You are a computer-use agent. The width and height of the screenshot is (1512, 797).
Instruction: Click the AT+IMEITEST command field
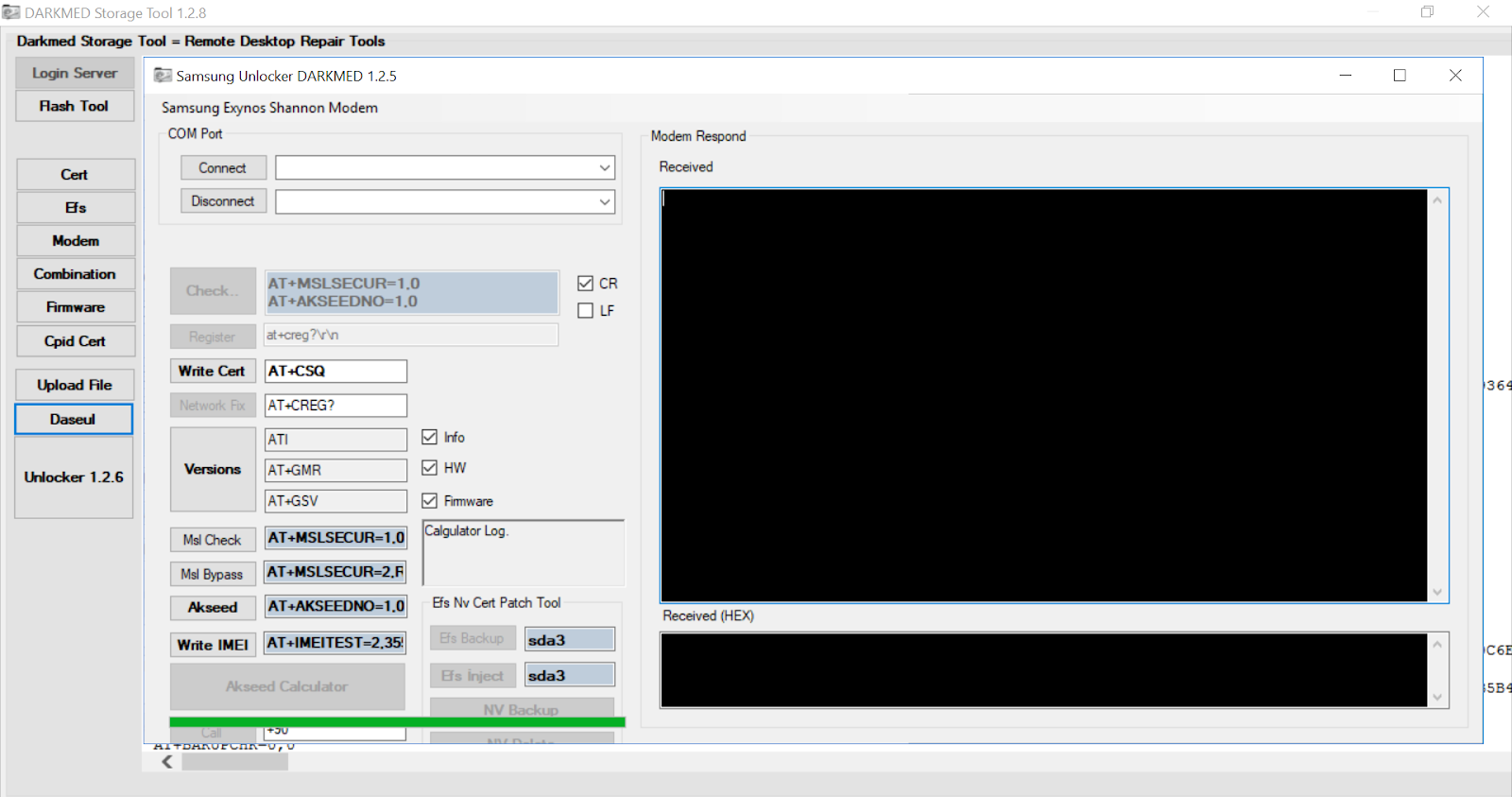[x=335, y=643]
